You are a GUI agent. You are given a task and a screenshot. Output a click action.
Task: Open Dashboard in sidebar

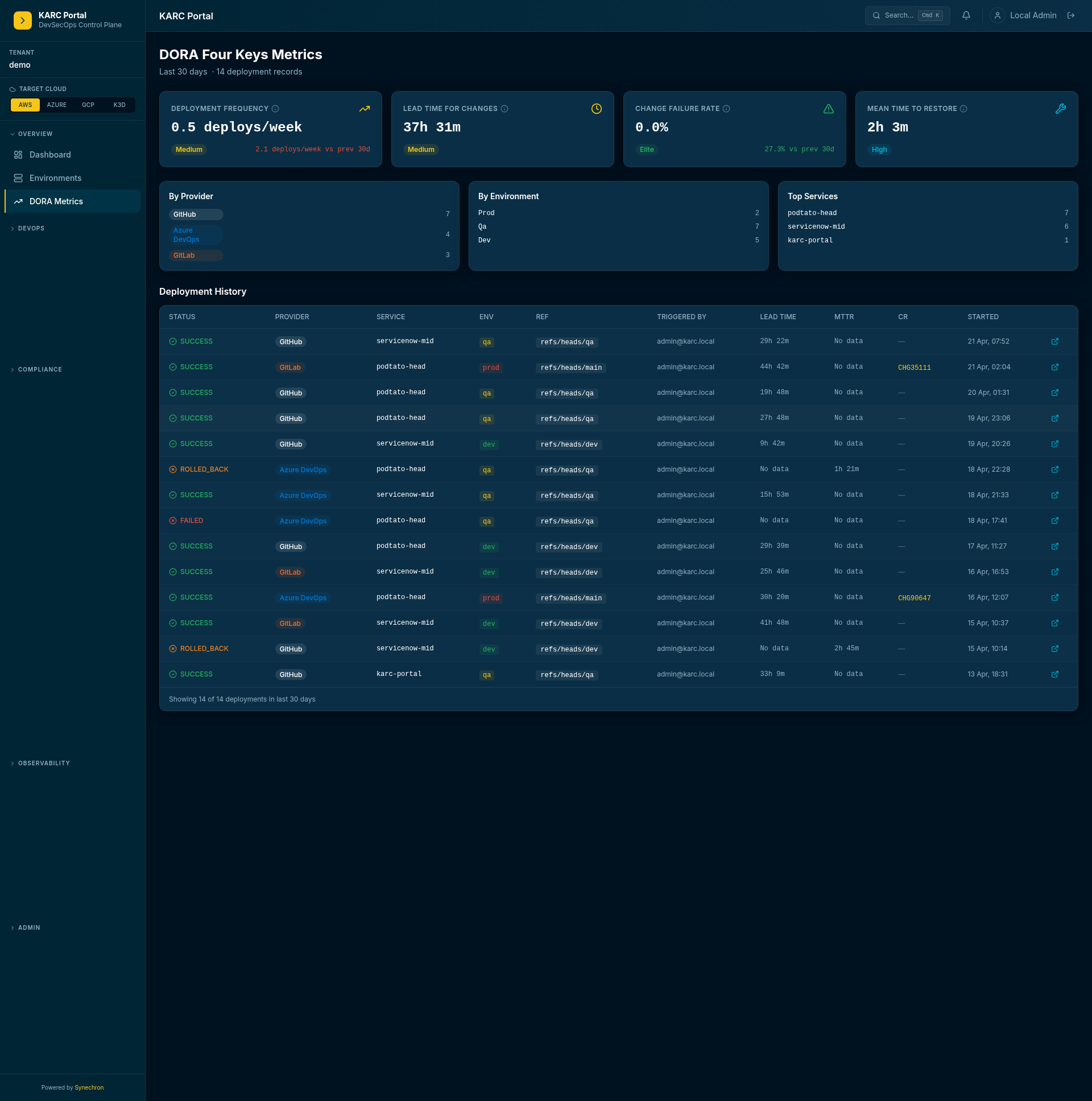point(72,155)
